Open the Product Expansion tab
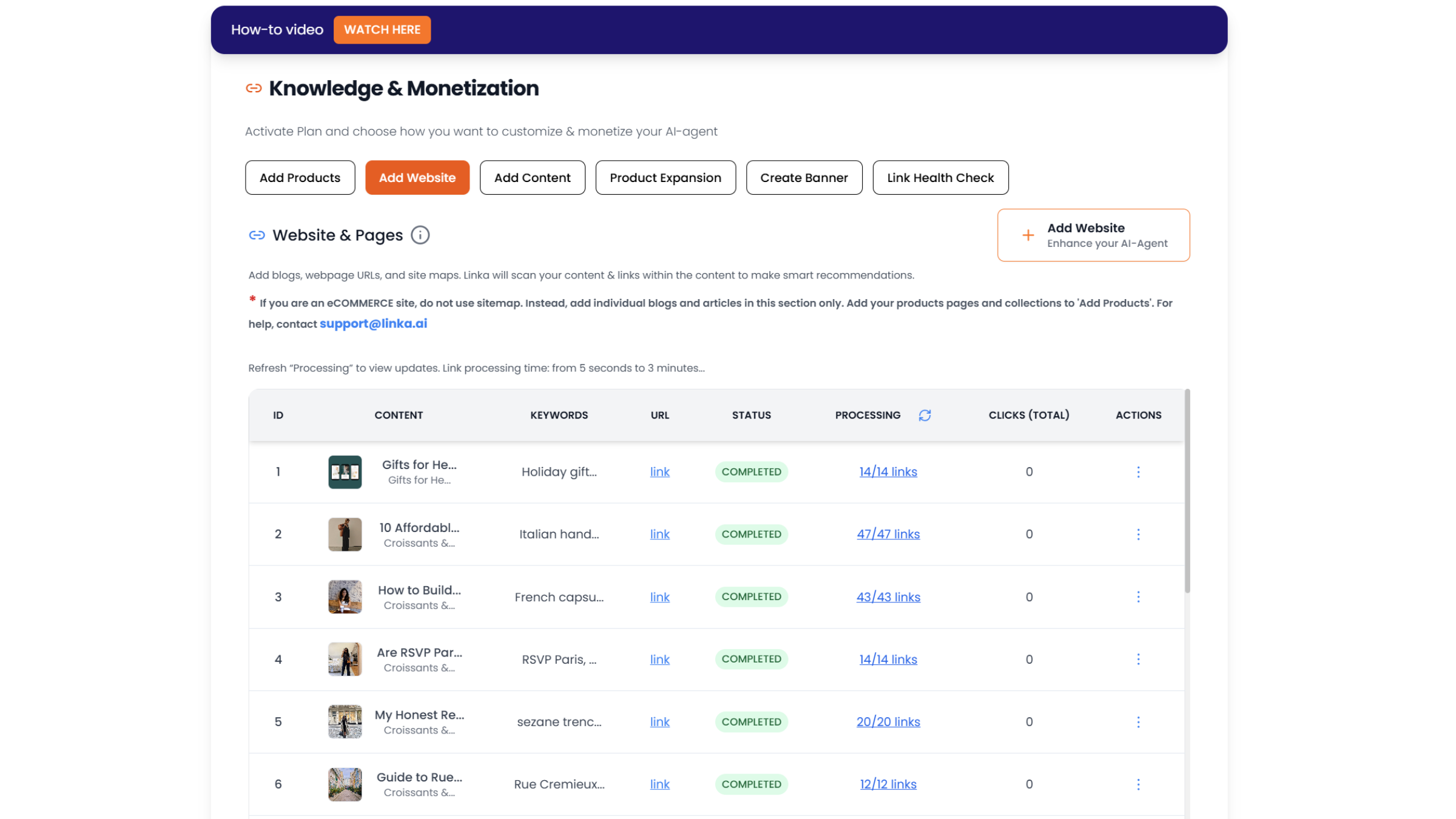Image resolution: width=1456 pixels, height=819 pixels. point(666,178)
